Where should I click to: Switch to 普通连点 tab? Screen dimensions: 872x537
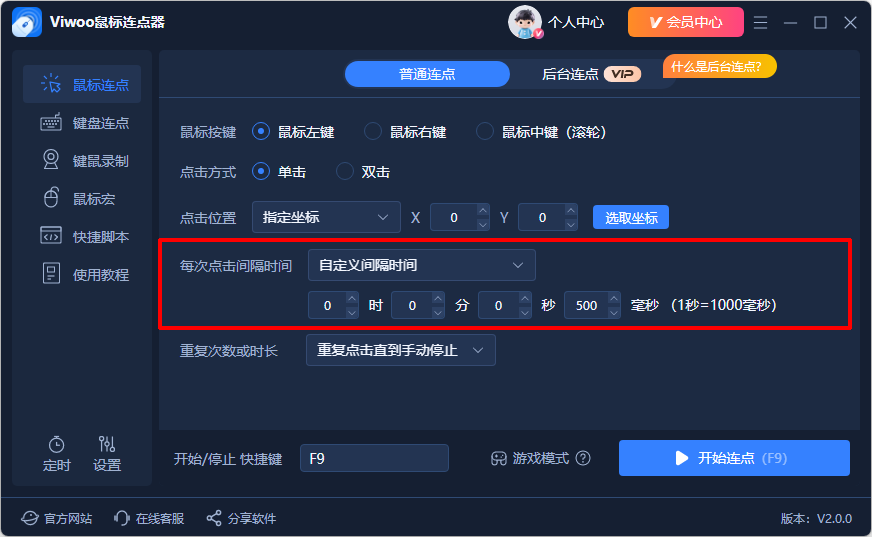coord(427,74)
